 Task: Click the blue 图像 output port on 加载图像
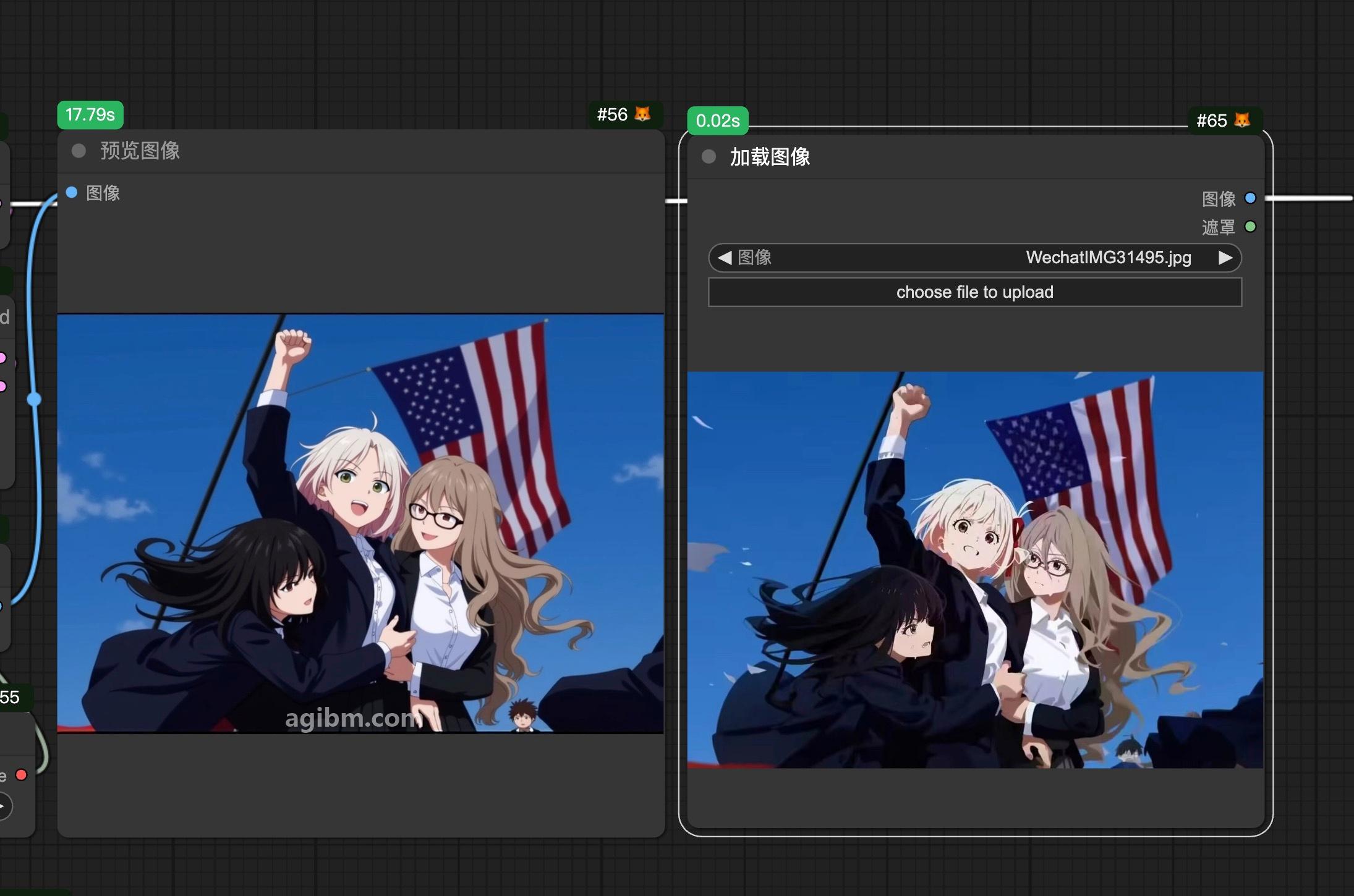point(1250,198)
